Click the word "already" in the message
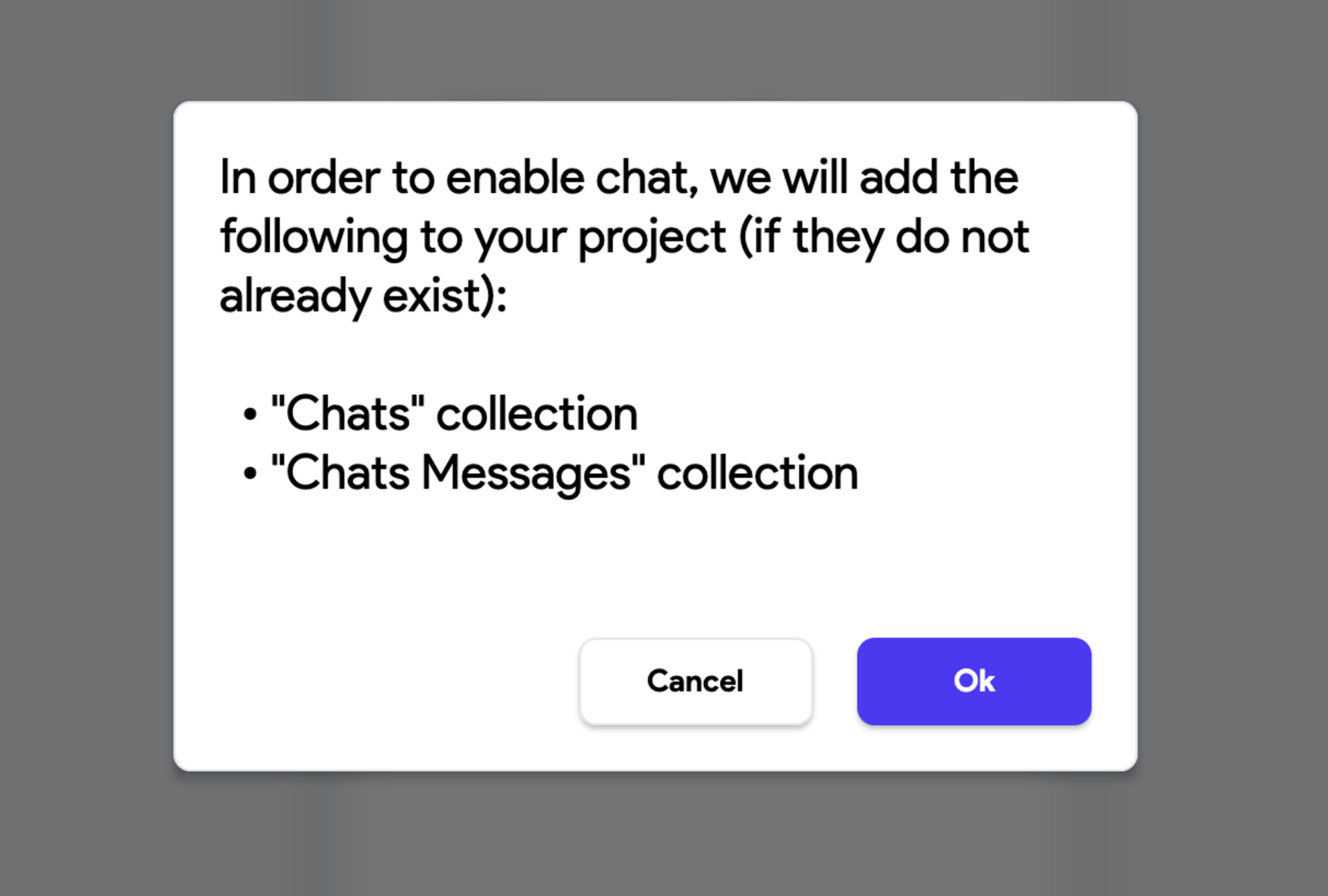This screenshot has width=1328, height=896. pyautogui.click(x=295, y=296)
